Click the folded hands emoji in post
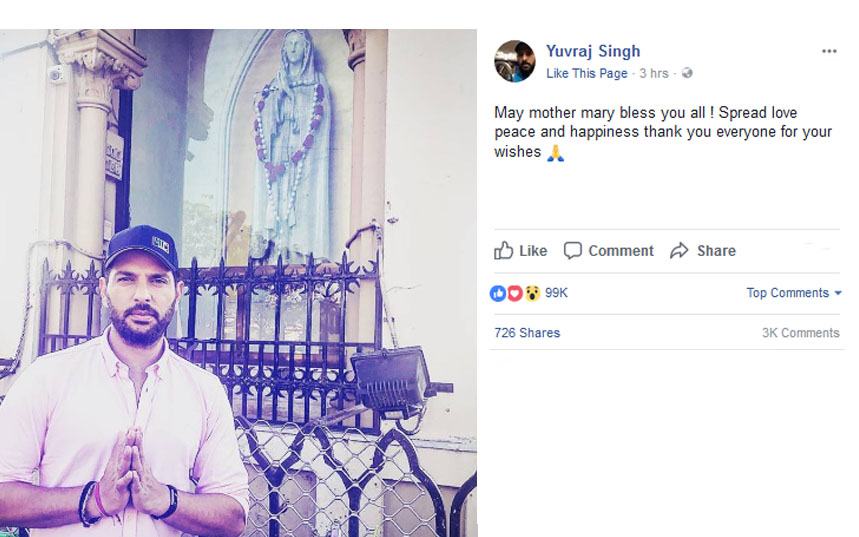Screen dimensions: 859x537 [555, 153]
